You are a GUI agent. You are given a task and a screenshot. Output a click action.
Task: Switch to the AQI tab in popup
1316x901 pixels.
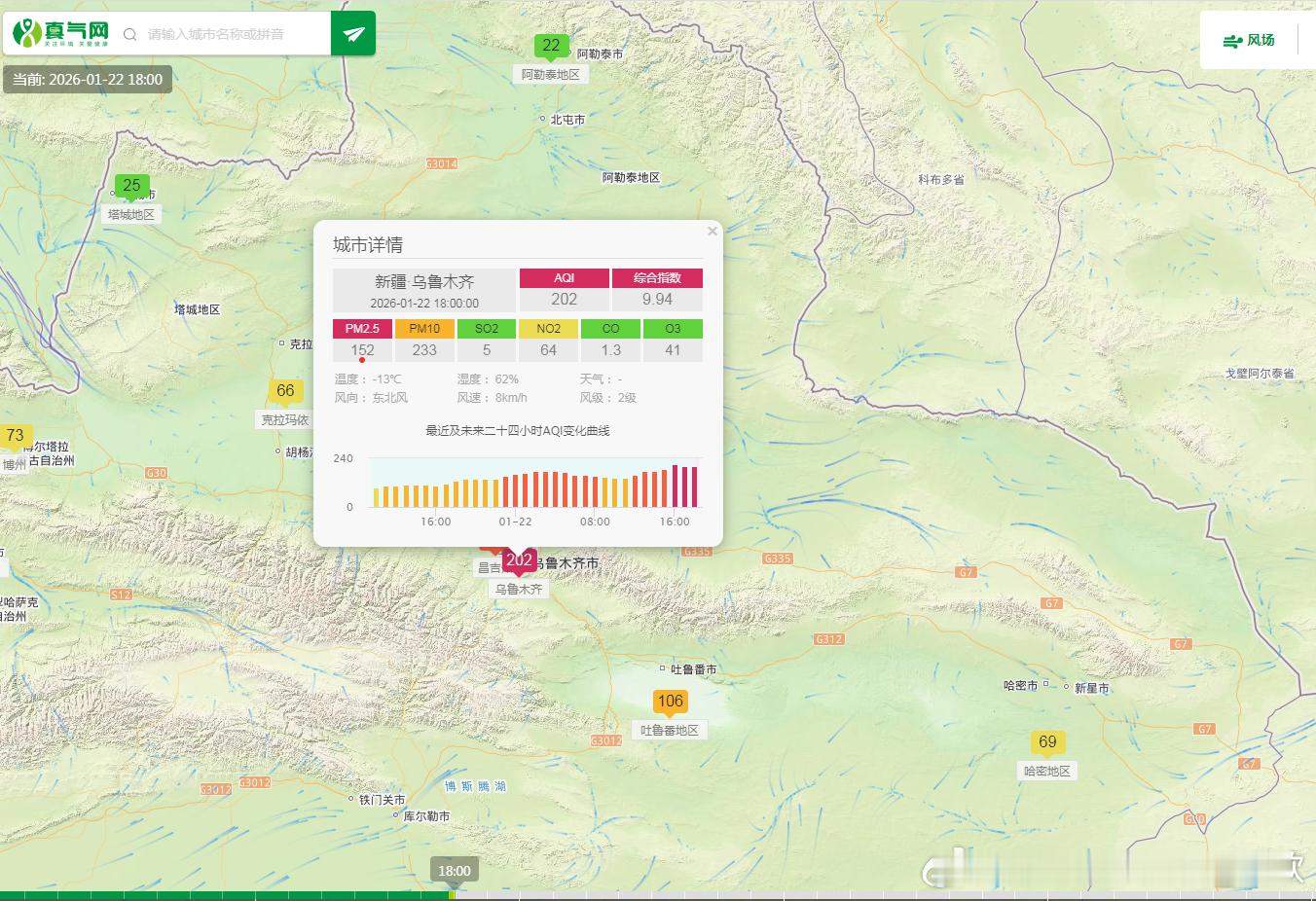tap(565, 278)
